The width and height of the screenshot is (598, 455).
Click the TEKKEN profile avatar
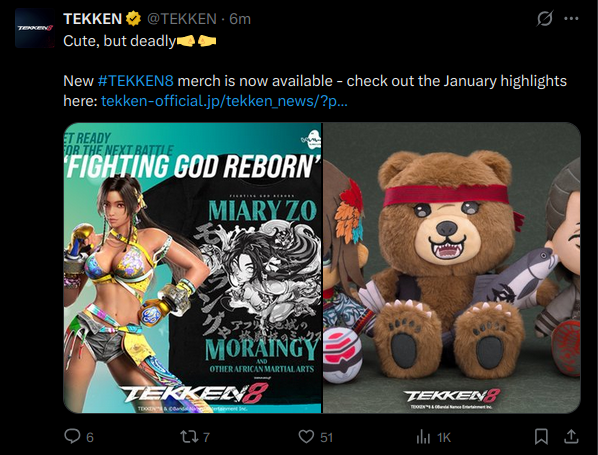coord(35,28)
